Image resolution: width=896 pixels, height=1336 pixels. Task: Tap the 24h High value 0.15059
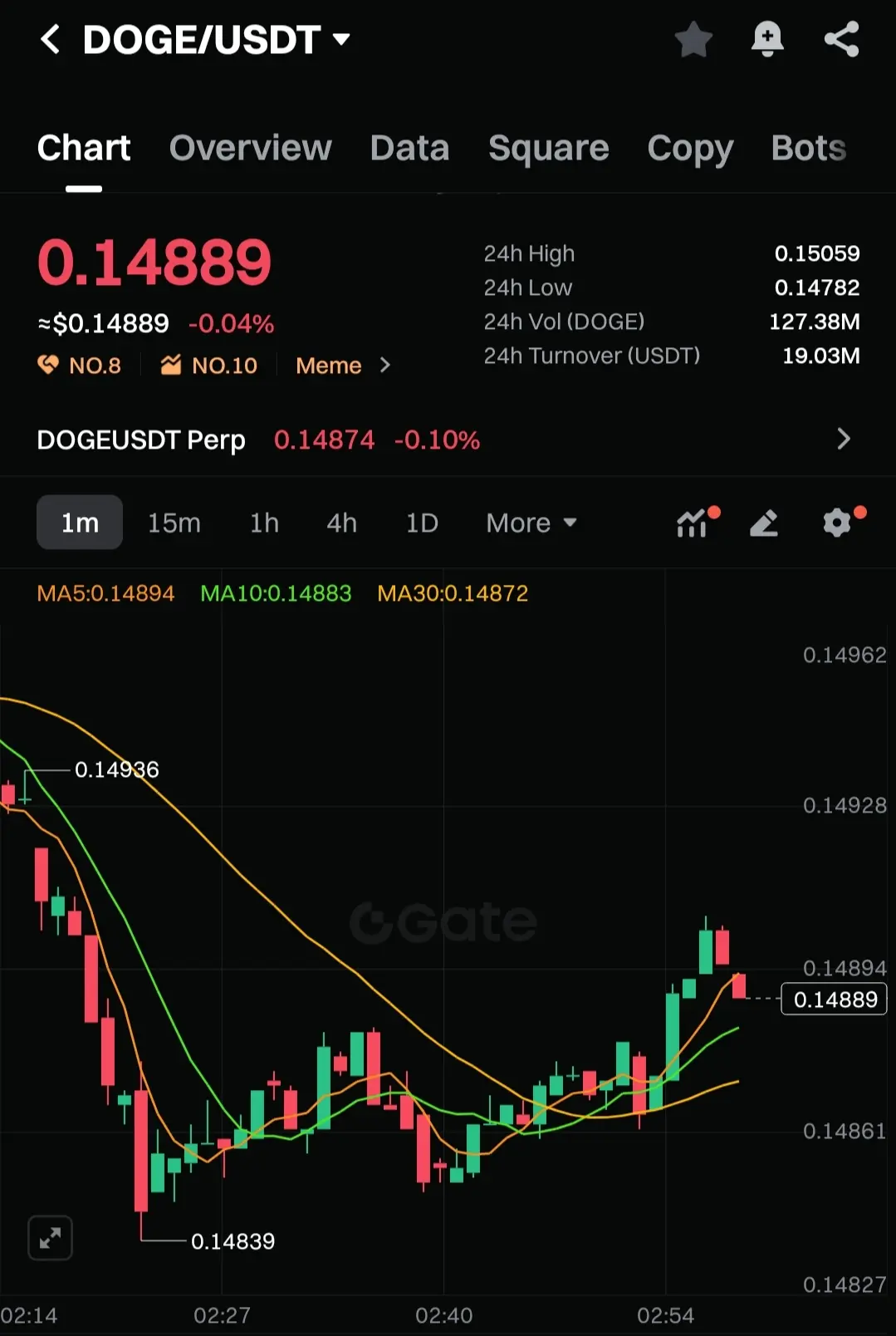(x=817, y=253)
